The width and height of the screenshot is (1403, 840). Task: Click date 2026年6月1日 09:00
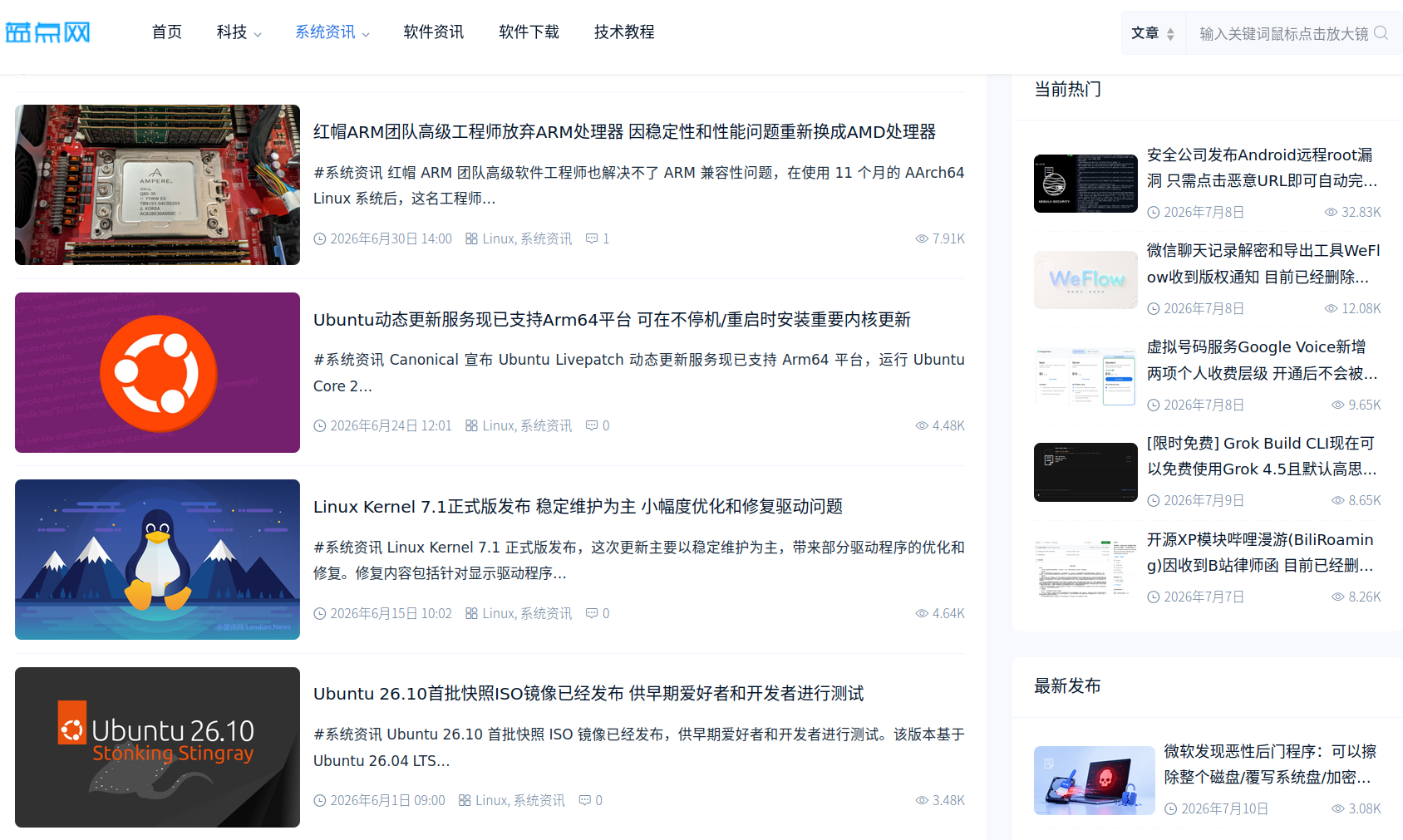click(387, 800)
